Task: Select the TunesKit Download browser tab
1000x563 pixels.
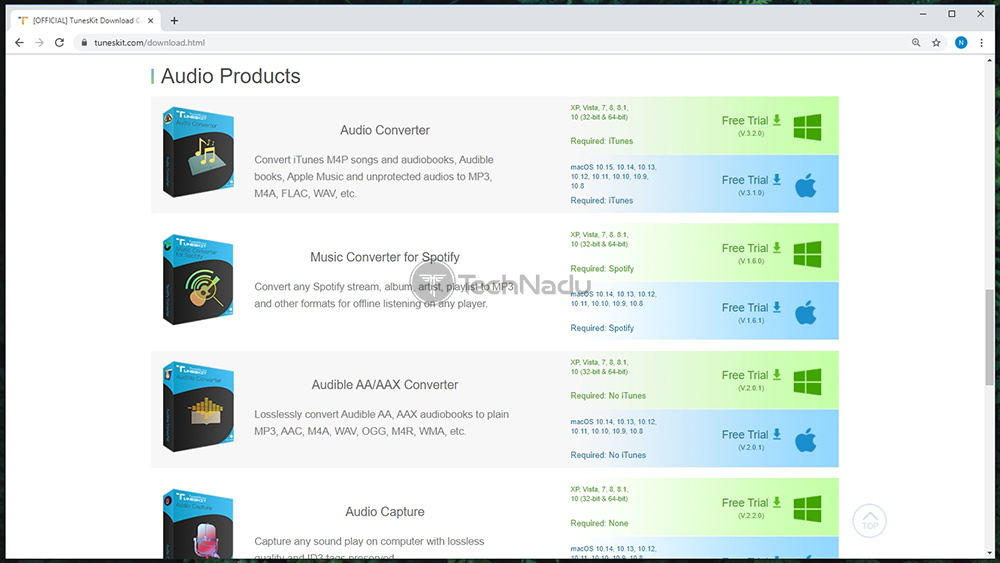Action: (85, 20)
